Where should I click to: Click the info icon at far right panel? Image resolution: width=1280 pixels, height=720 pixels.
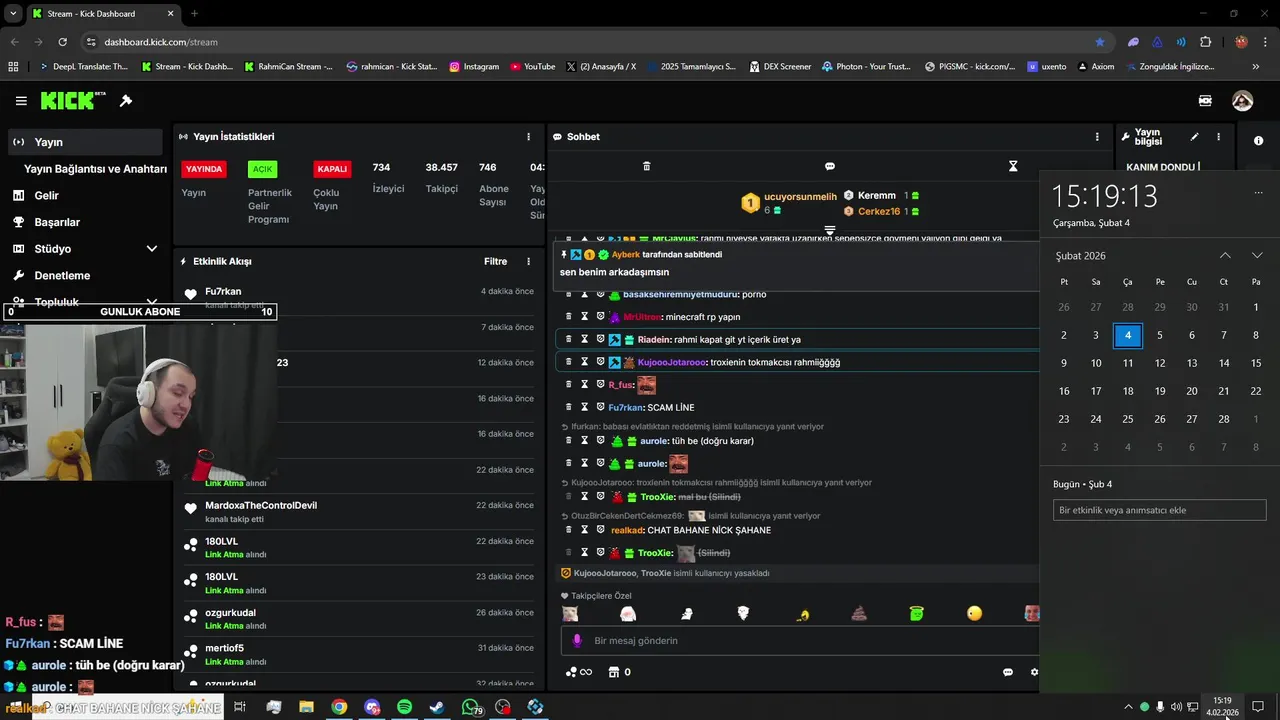coord(1258,141)
